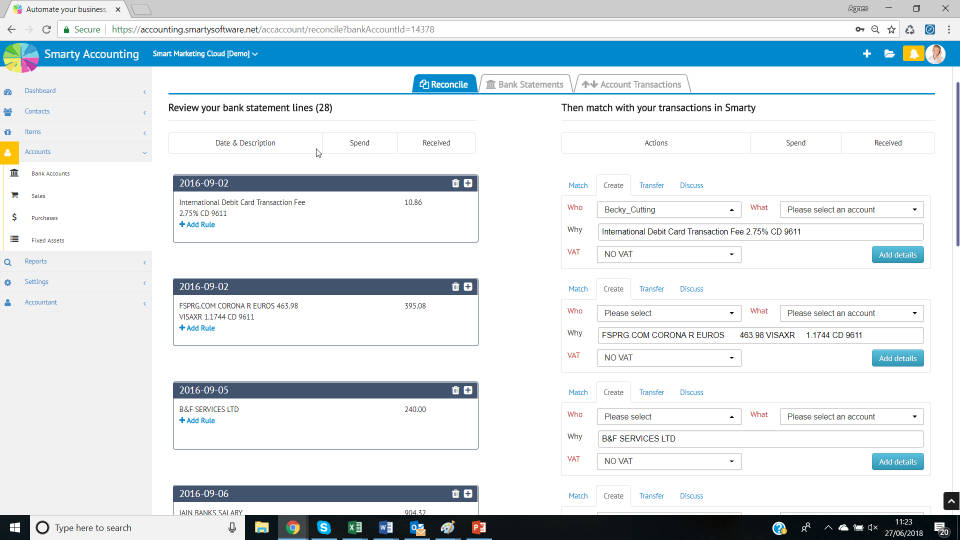Click Add Rule under FSPRG.COM CORONA line
The width and height of the screenshot is (960, 540).
tap(197, 328)
